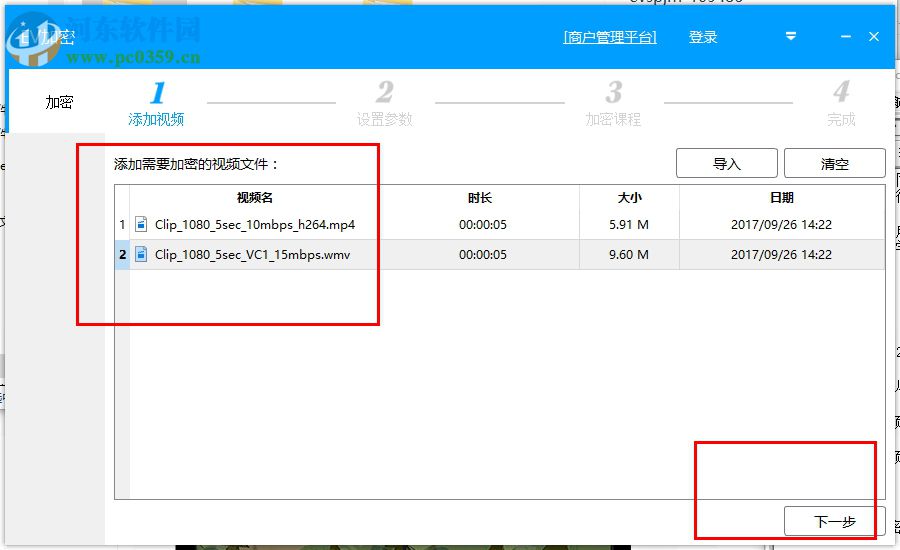Click row number 2 in the list
Viewport: 900px width, 550px height.
click(122, 254)
